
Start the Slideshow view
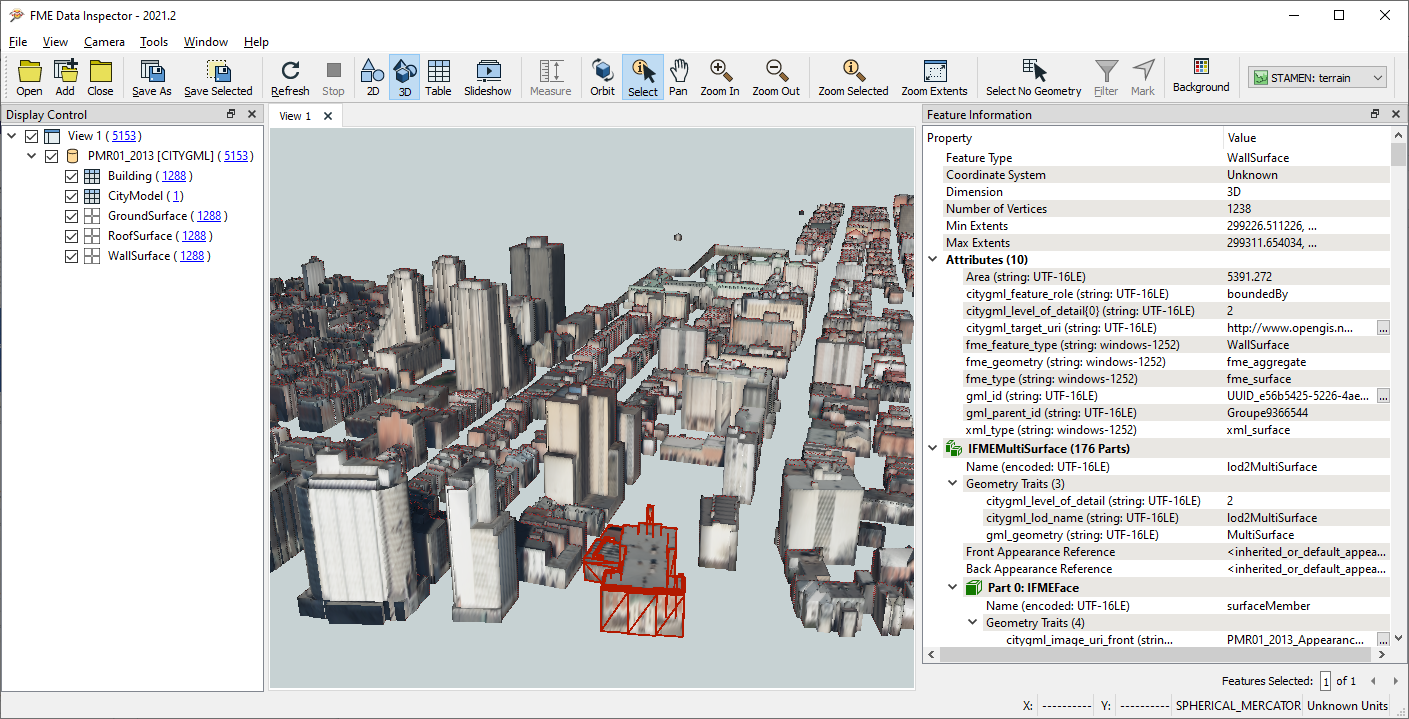click(487, 77)
